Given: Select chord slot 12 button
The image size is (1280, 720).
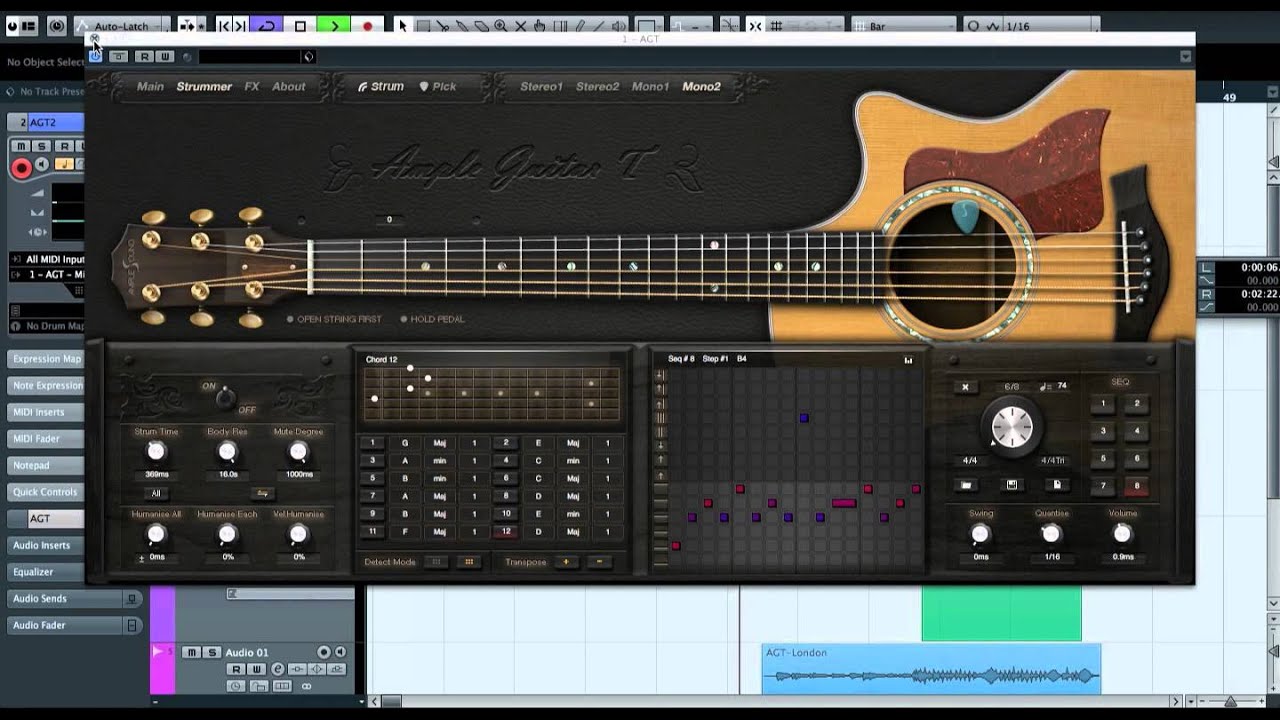Looking at the screenshot, I should 506,532.
